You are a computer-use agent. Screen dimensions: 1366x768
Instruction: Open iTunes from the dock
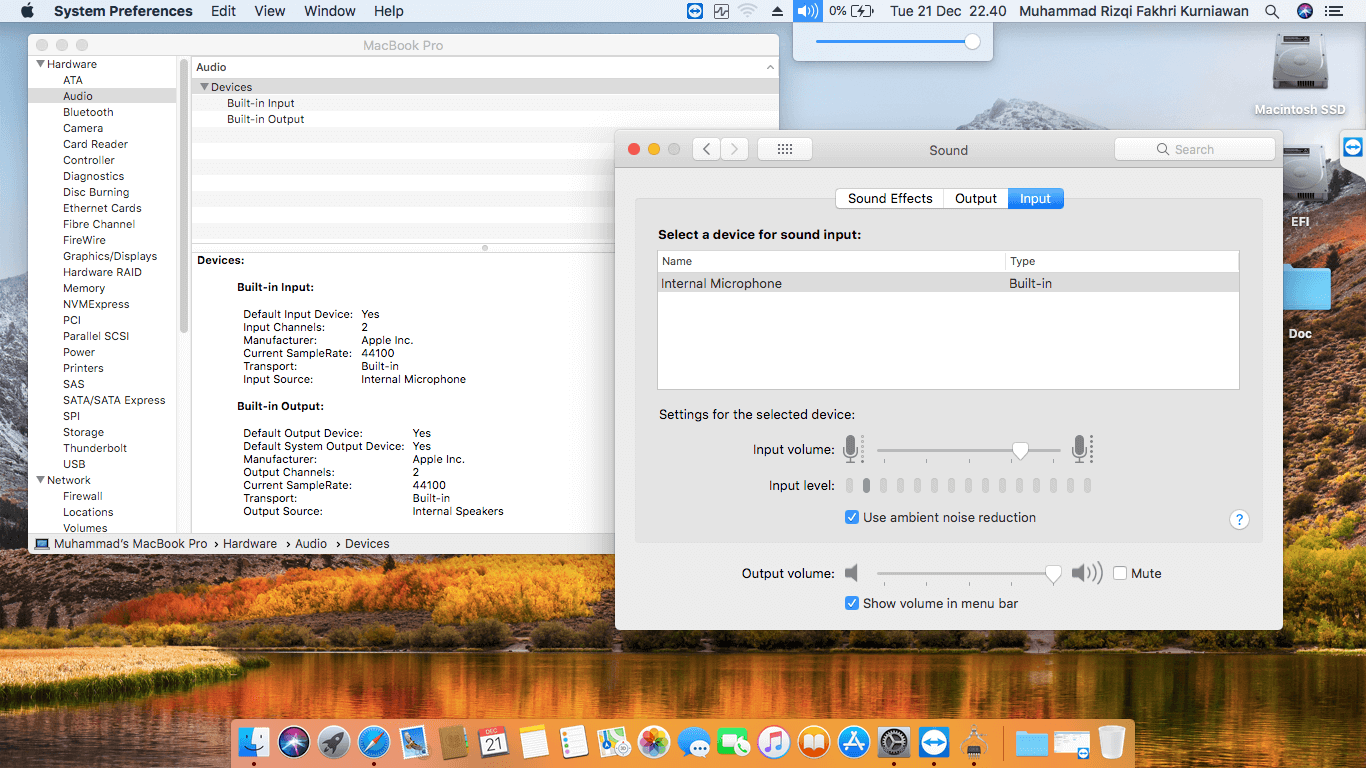point(774,742)
